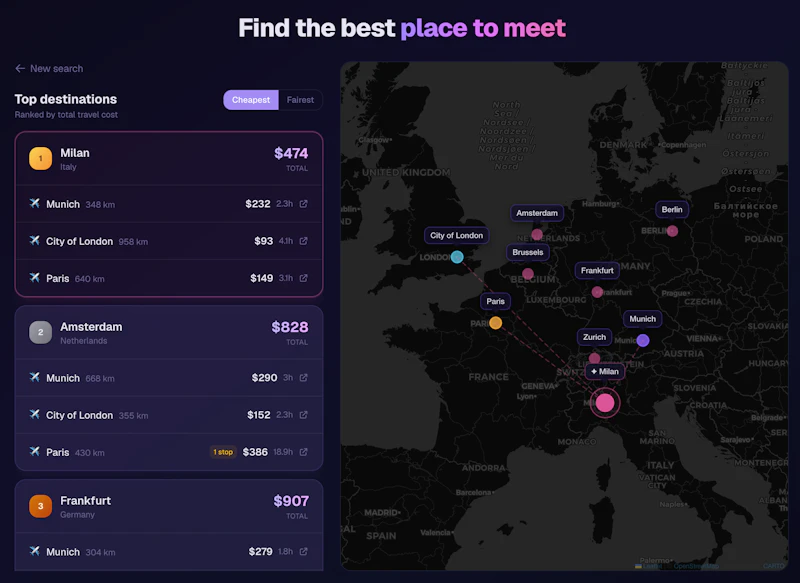Click the Top destinations heading
This screenshot has height=583, width=800.
tap(66, 99)
